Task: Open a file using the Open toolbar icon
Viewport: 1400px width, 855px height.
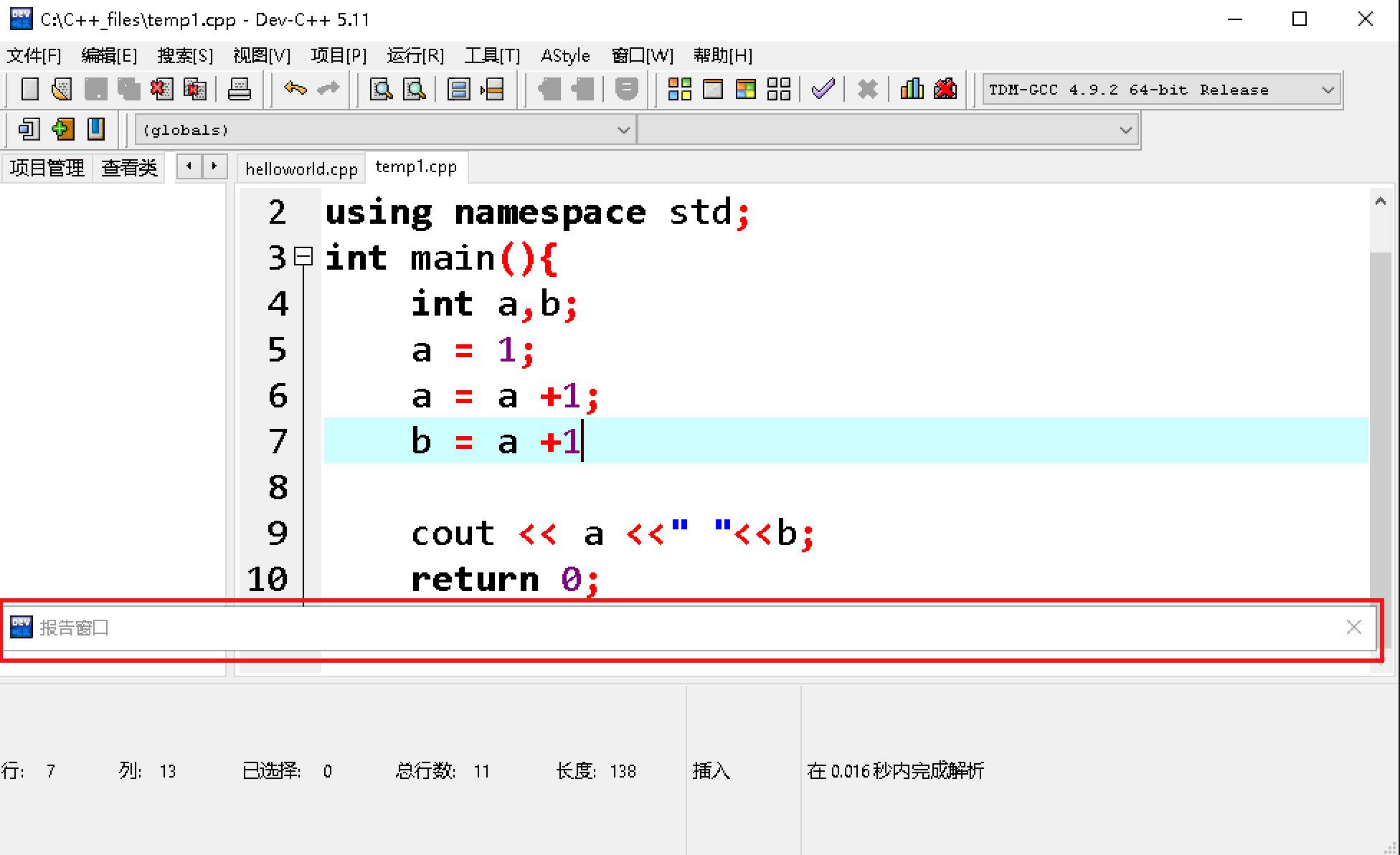Action: [x=62, y=89]
